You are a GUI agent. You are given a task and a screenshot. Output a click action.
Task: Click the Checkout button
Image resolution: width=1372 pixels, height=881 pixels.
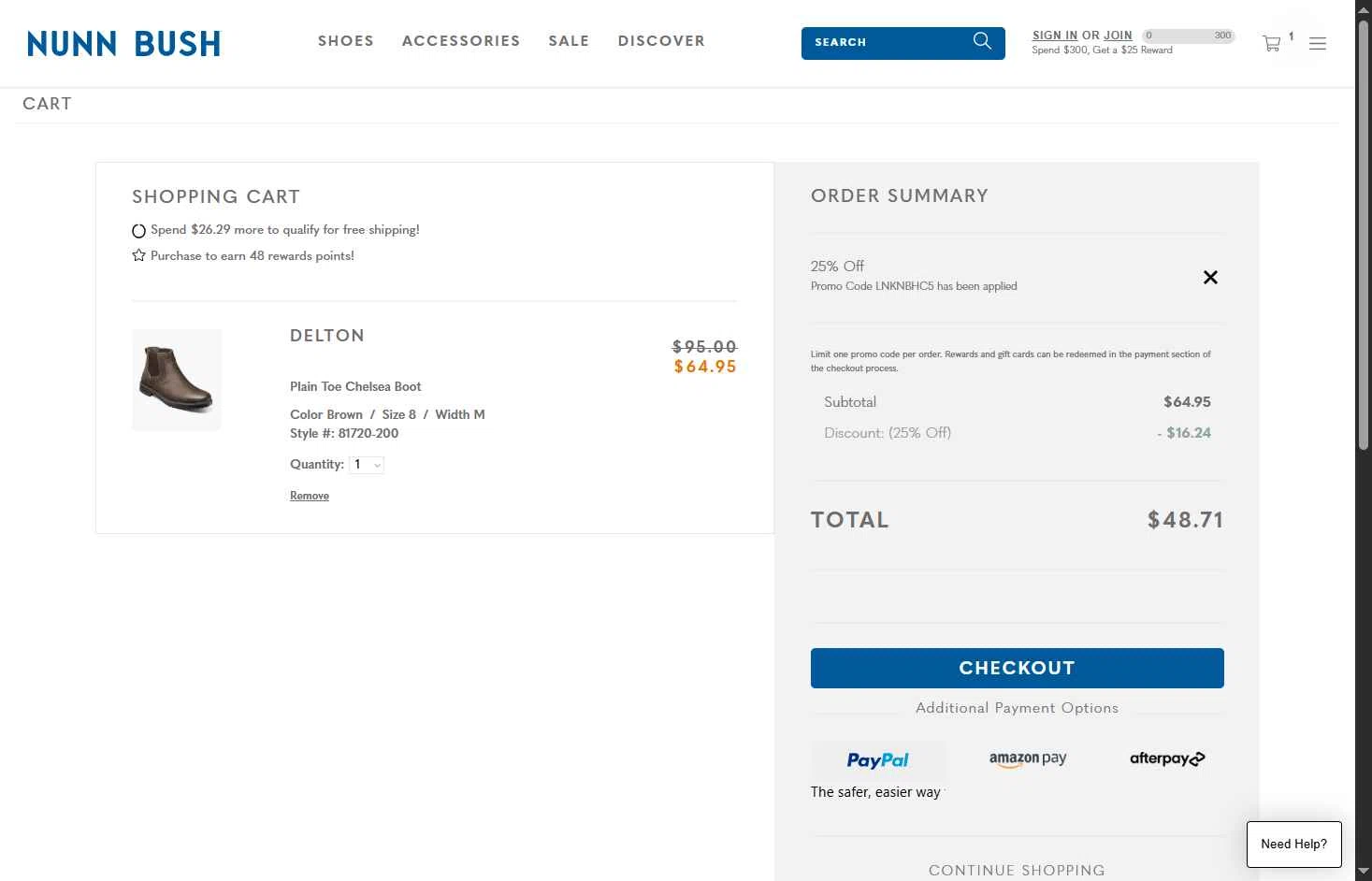pos(1017,668)
